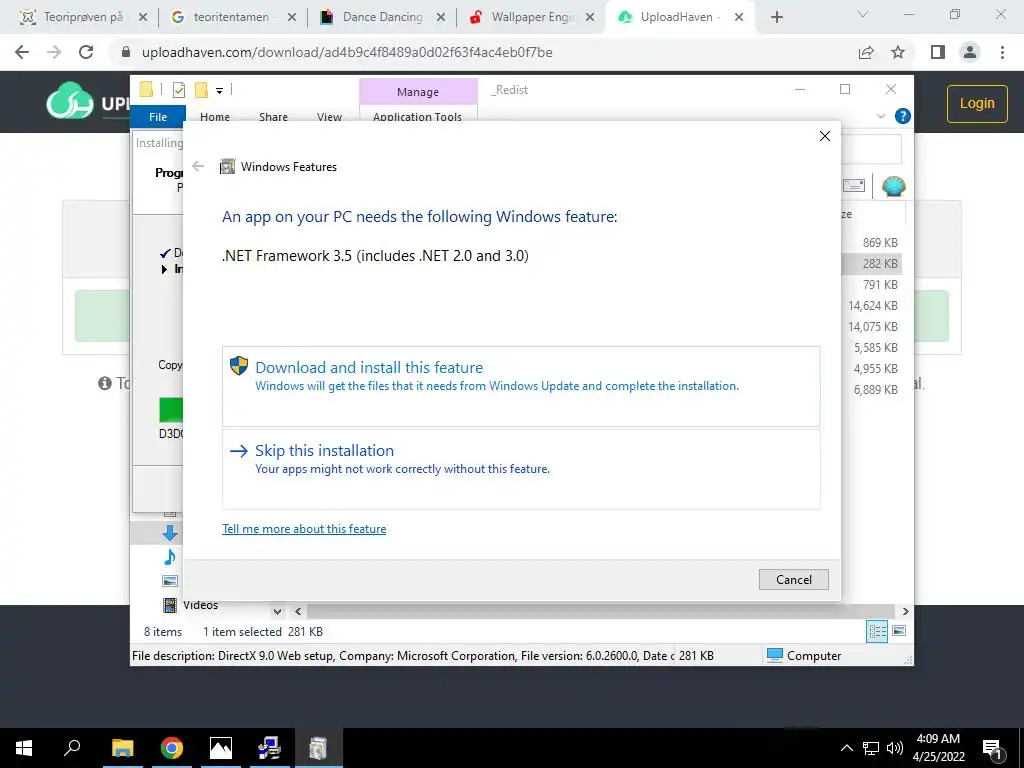This screenshot has width=1024, height=768.
Task: Close the Wallpaper Engi browser tab
Action: pyautogui.click(x=590, y=18)
